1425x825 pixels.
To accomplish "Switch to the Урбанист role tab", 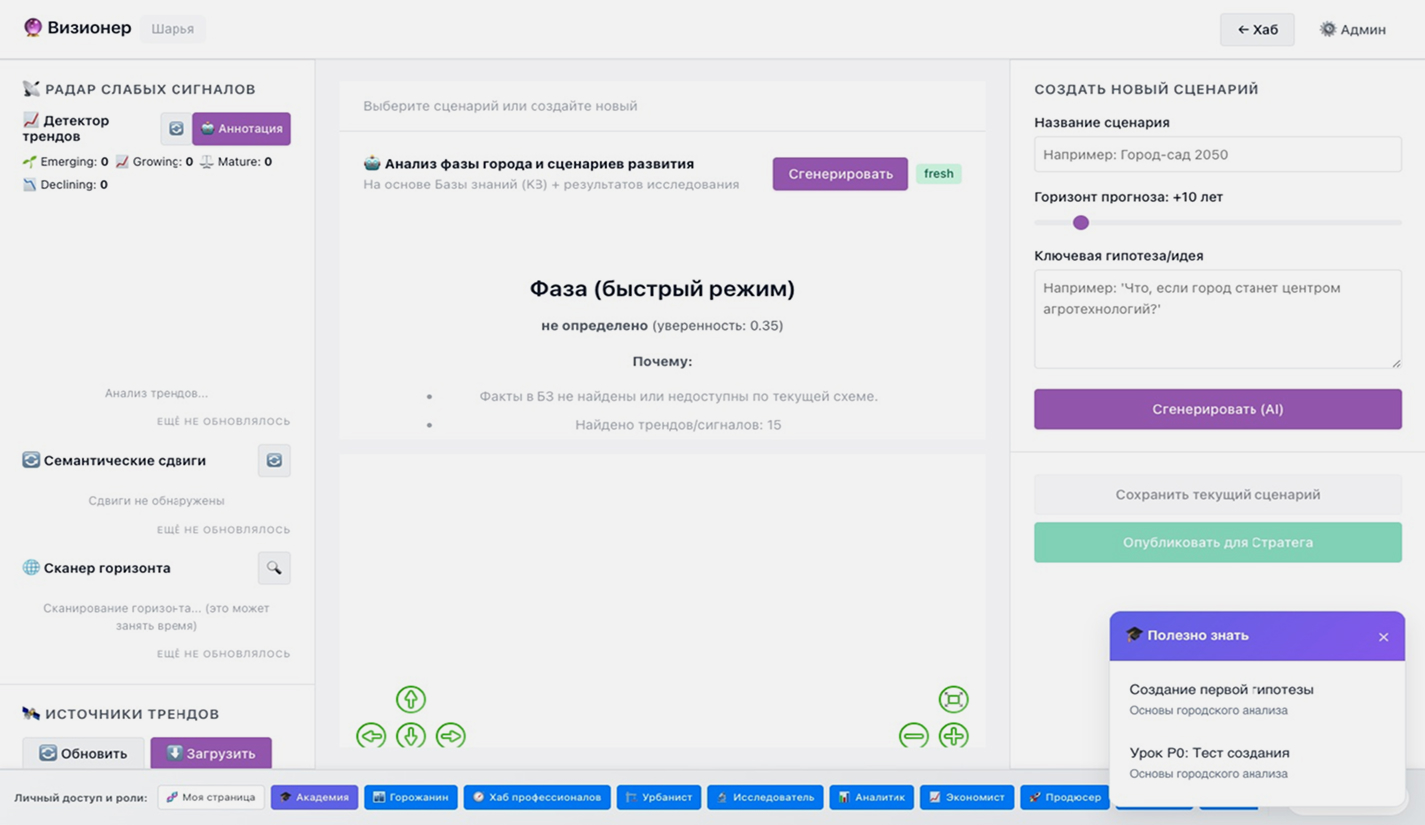I will click(659, 797).
